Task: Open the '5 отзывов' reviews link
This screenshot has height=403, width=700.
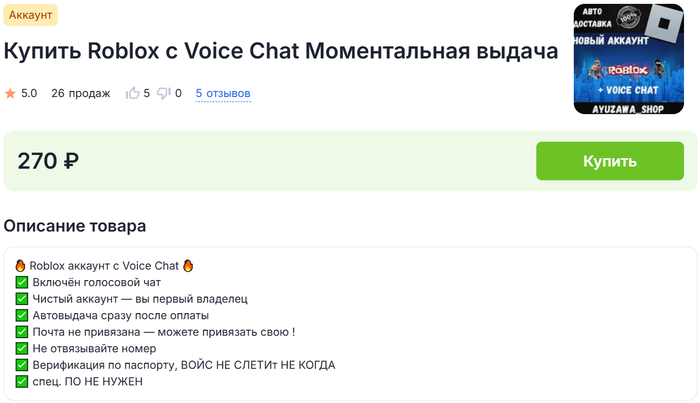Action: point(223,94)
